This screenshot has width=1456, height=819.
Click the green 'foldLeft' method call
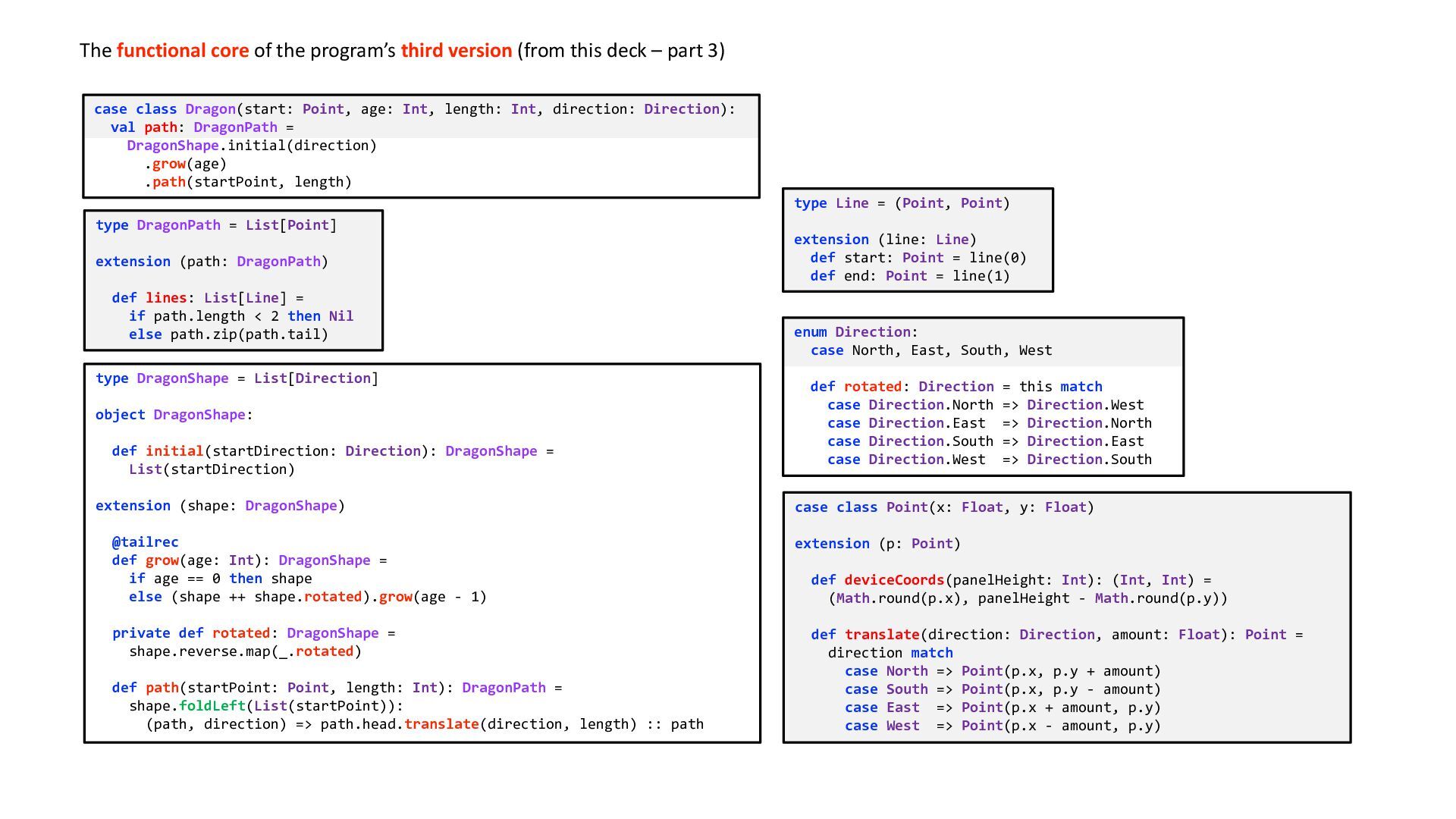point(212,706)
